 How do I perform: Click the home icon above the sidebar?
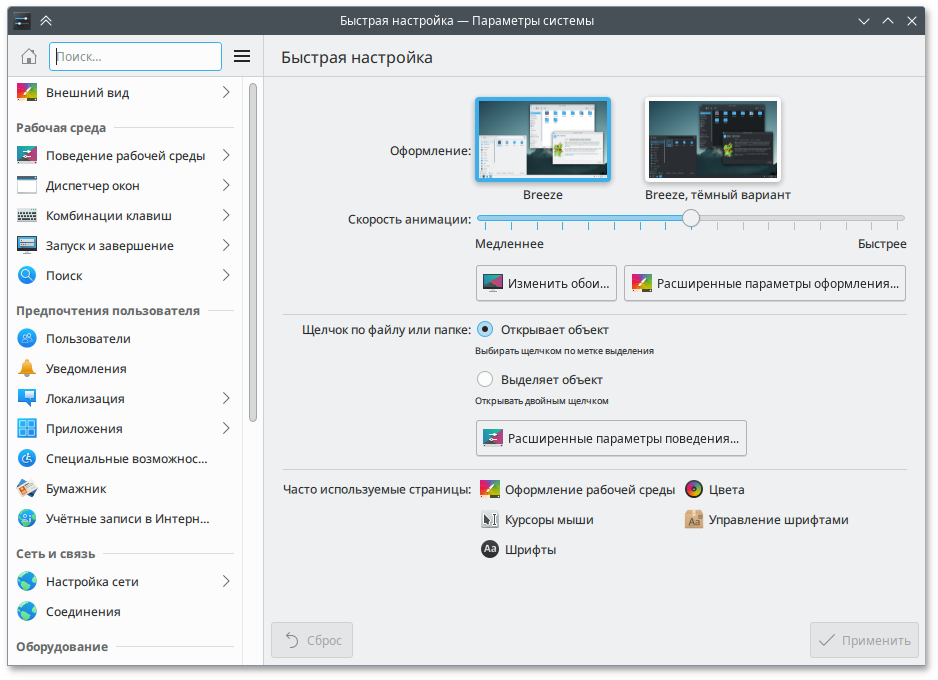(x=28, y=56)
